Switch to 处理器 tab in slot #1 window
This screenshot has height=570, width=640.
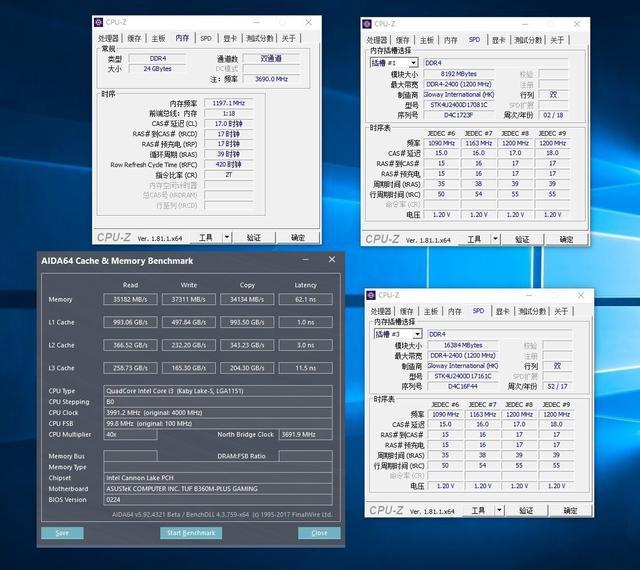click(x=376, y=40)
